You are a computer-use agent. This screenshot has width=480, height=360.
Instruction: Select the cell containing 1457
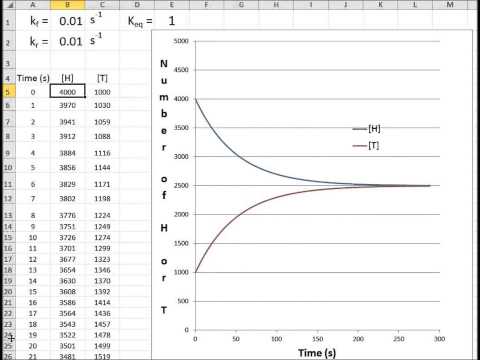pyautogui.click(x=102, y=324)
